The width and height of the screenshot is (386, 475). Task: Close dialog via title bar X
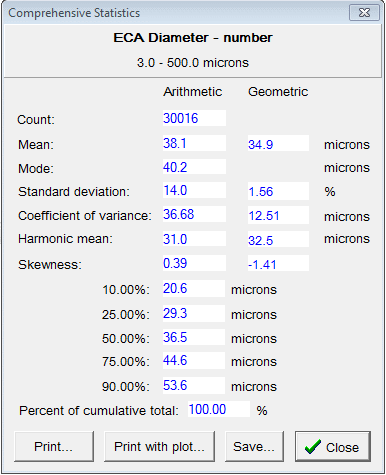tap(364, 13)
